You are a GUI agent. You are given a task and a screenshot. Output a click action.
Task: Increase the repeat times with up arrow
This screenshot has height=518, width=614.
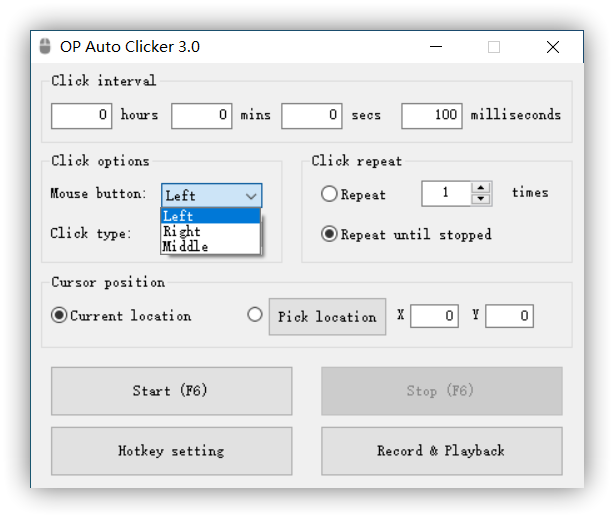coord(481,187)
